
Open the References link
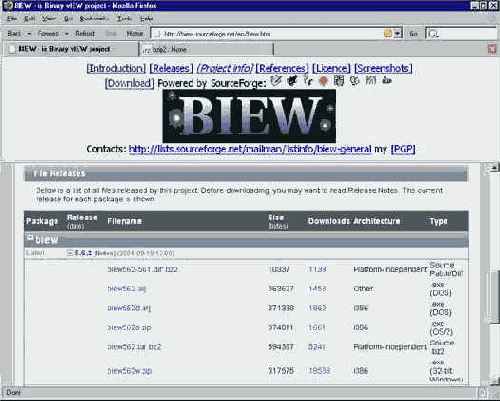(282, 68)
